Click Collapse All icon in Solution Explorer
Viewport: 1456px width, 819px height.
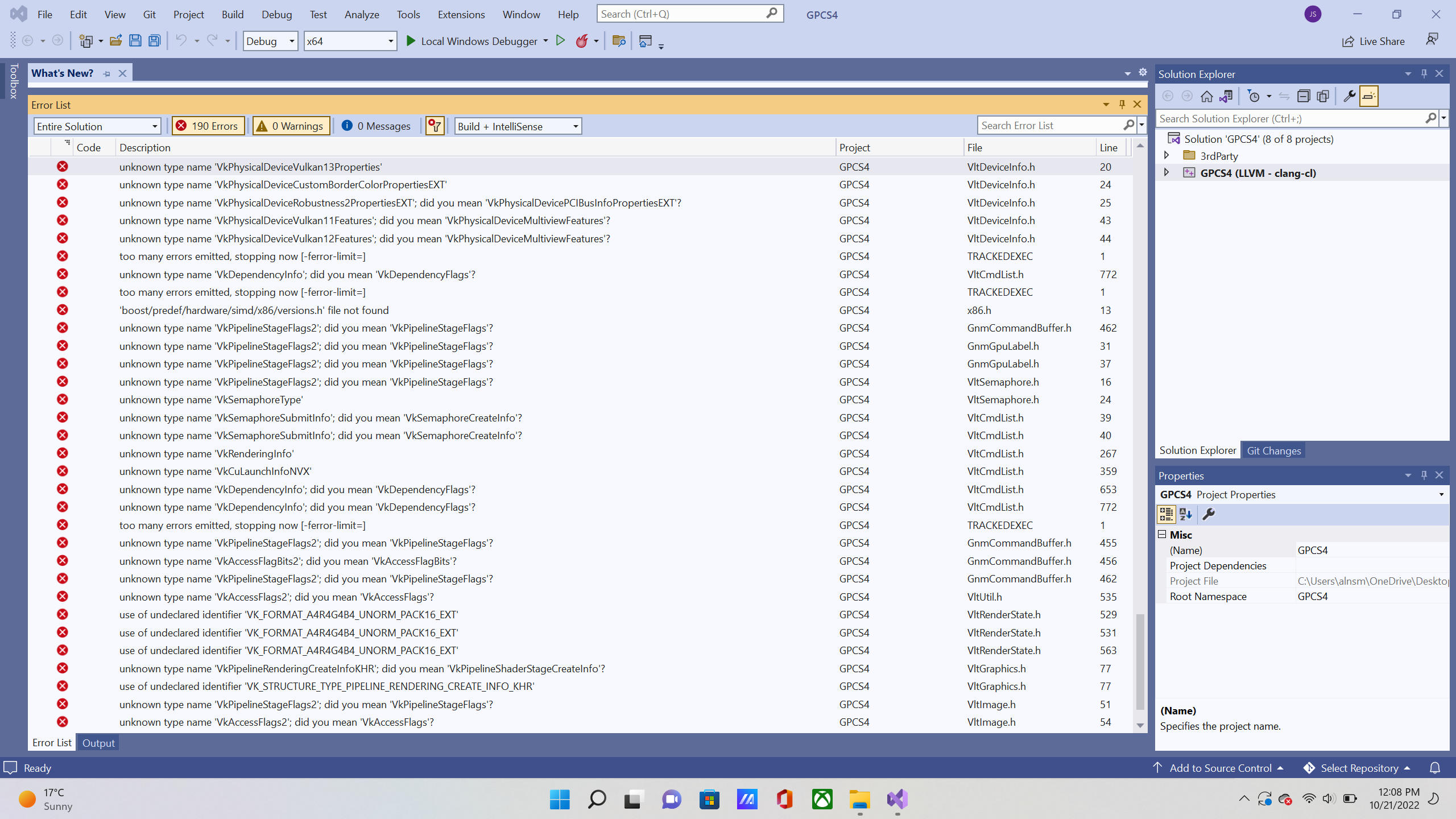[x=1303, y=96]
